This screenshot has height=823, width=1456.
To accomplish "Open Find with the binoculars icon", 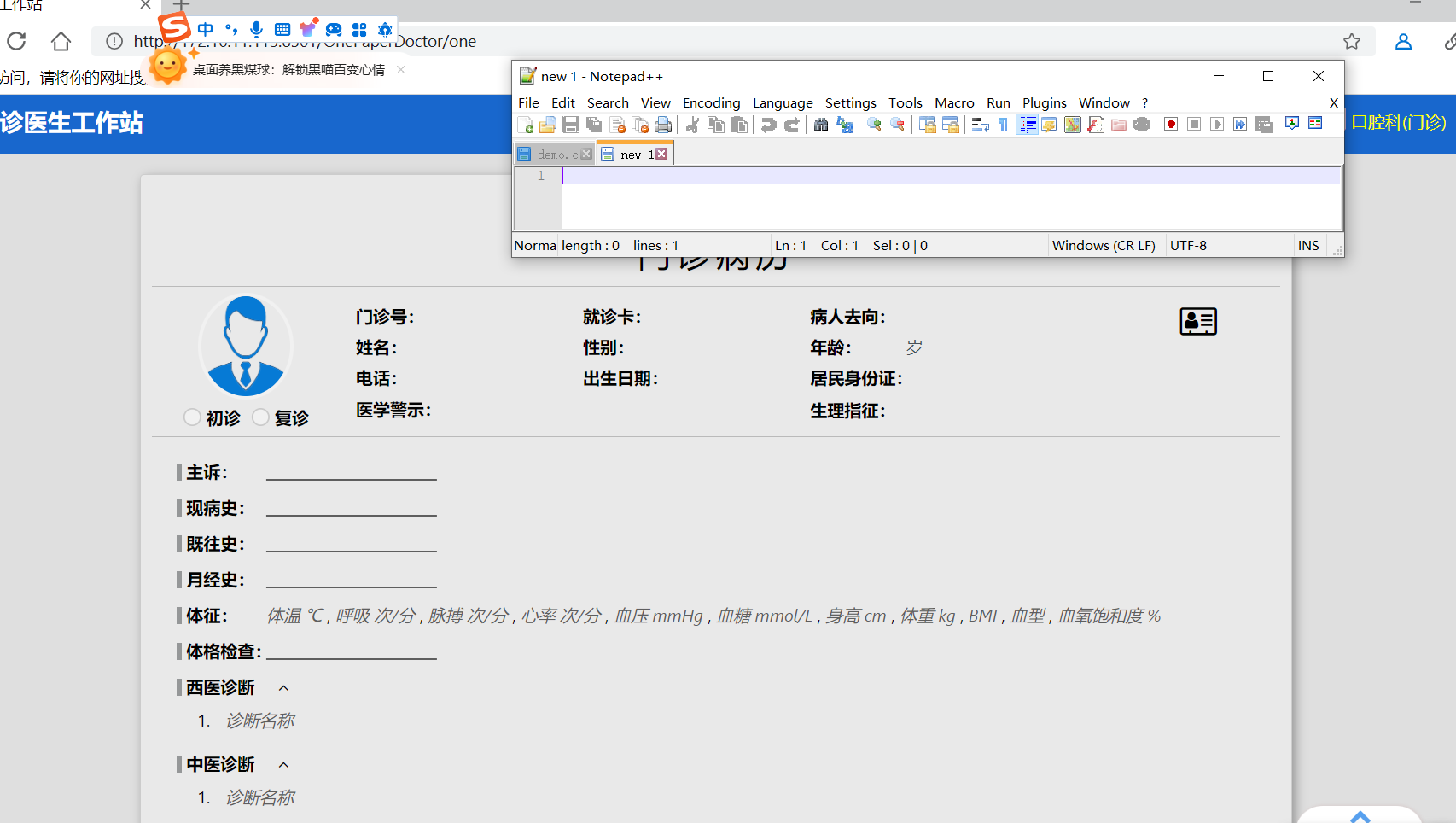I will (x=821, y=125).
